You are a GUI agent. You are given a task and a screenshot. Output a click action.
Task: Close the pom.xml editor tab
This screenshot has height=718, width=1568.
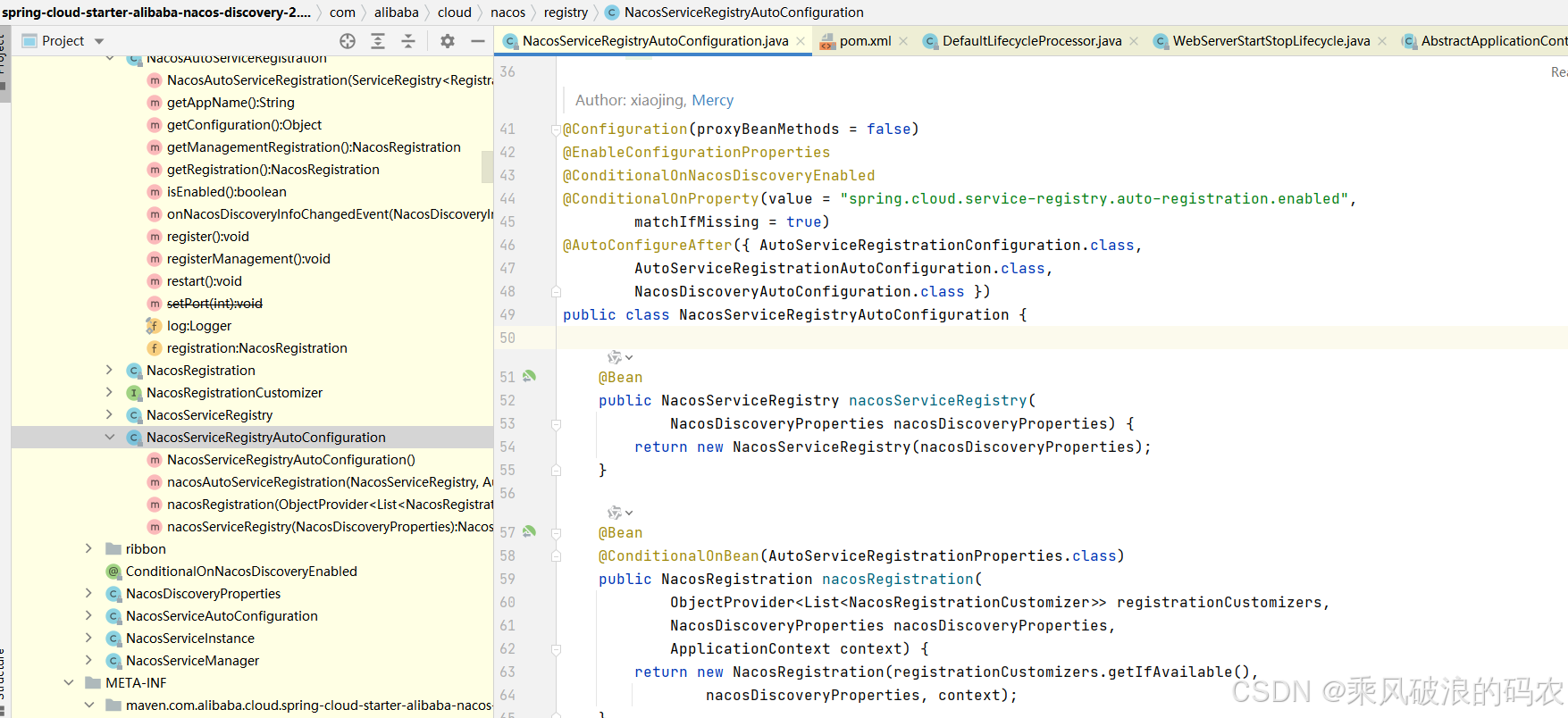pyautogui.click(x=903, y=41)
